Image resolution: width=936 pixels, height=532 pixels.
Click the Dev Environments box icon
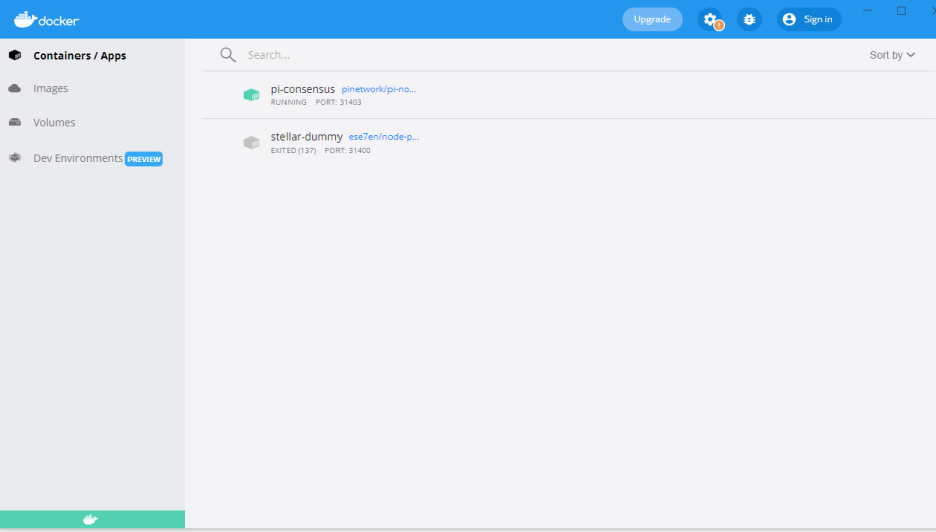tap(15, 158)
